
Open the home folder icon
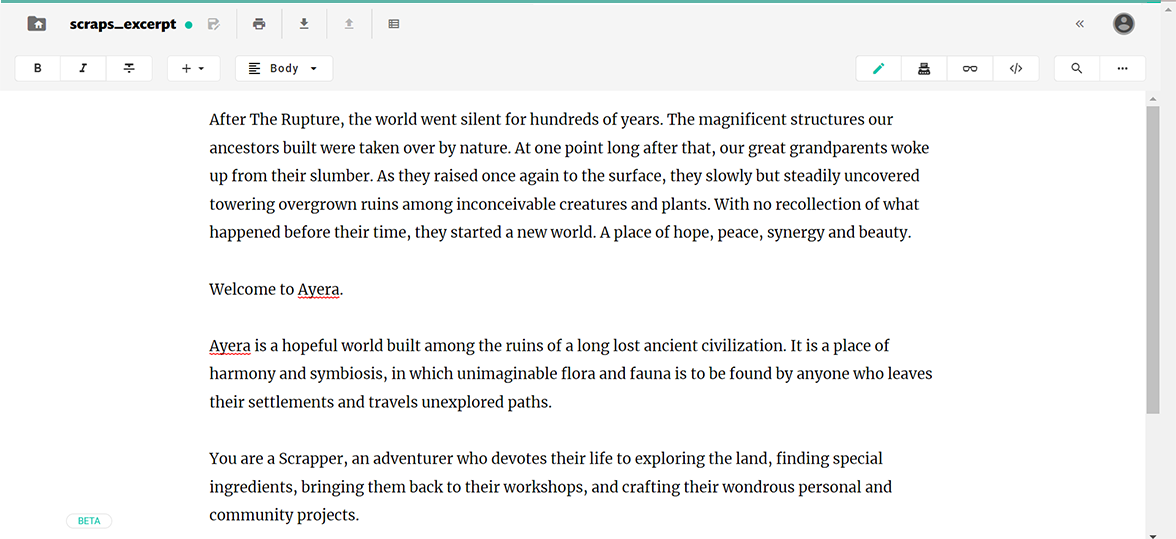click(37, 24)
